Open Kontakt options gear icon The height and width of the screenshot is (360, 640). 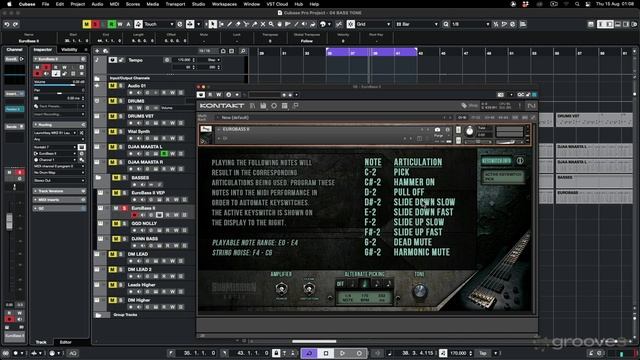274,106
